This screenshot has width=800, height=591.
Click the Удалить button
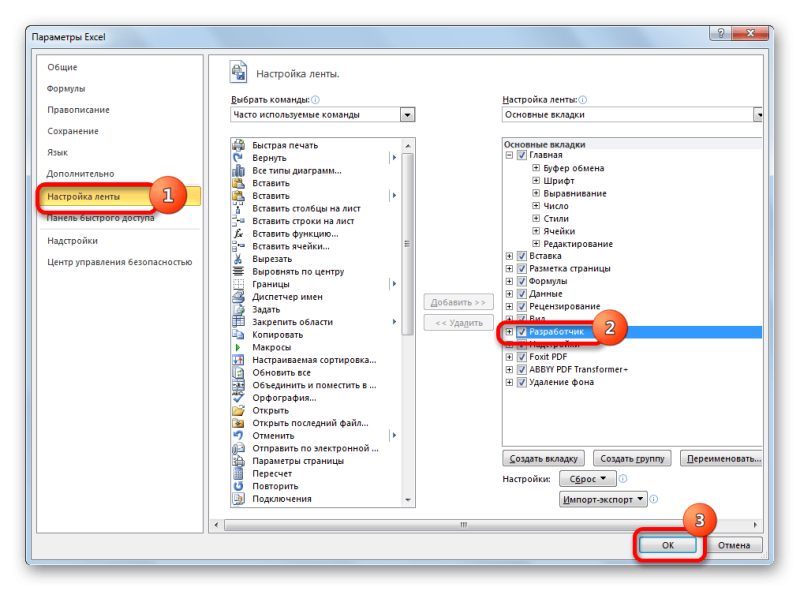click(459, 323)
